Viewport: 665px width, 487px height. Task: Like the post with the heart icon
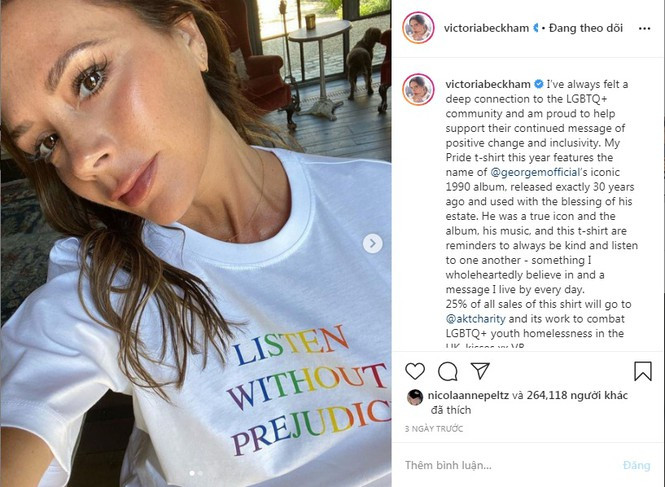[415, 371]
